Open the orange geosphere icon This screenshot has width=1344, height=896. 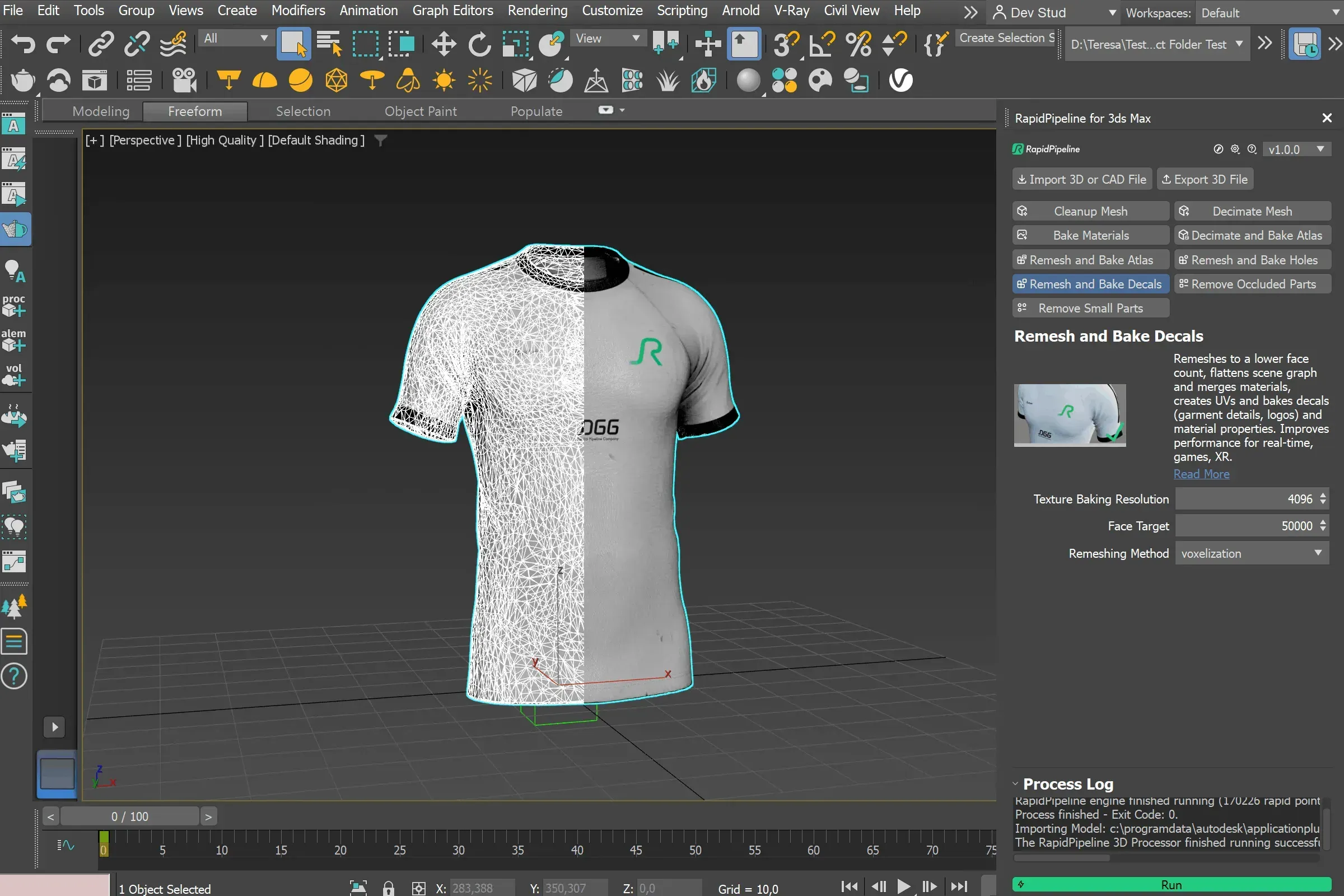(337, 81)
